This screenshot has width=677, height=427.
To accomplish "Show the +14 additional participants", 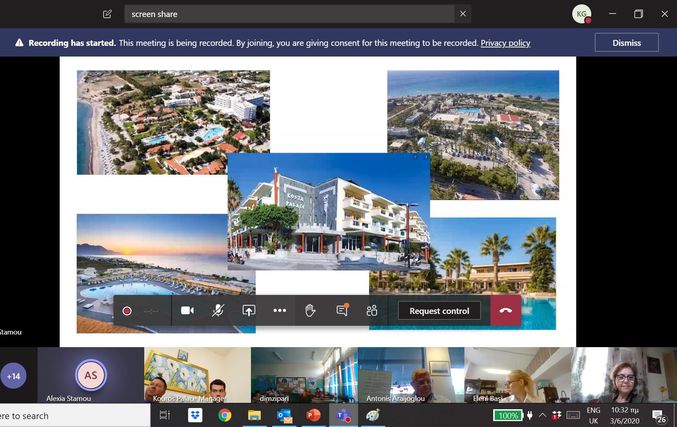I will point(13,376).
